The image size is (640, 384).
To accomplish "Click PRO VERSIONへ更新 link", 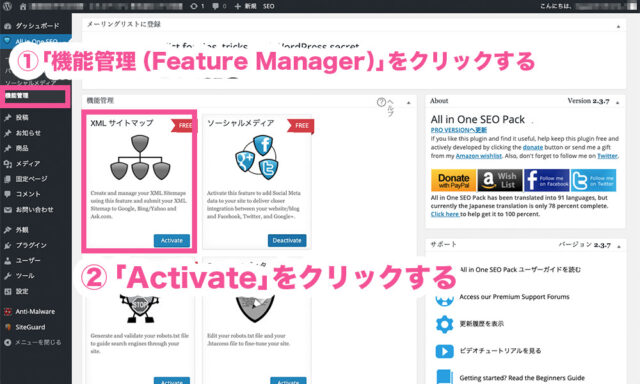I will point(459,130).
